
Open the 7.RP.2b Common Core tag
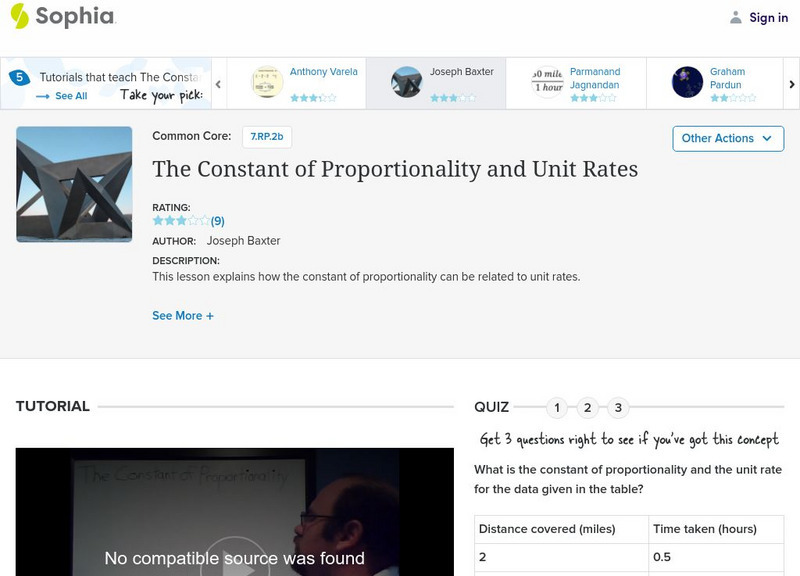pos(267,137)
